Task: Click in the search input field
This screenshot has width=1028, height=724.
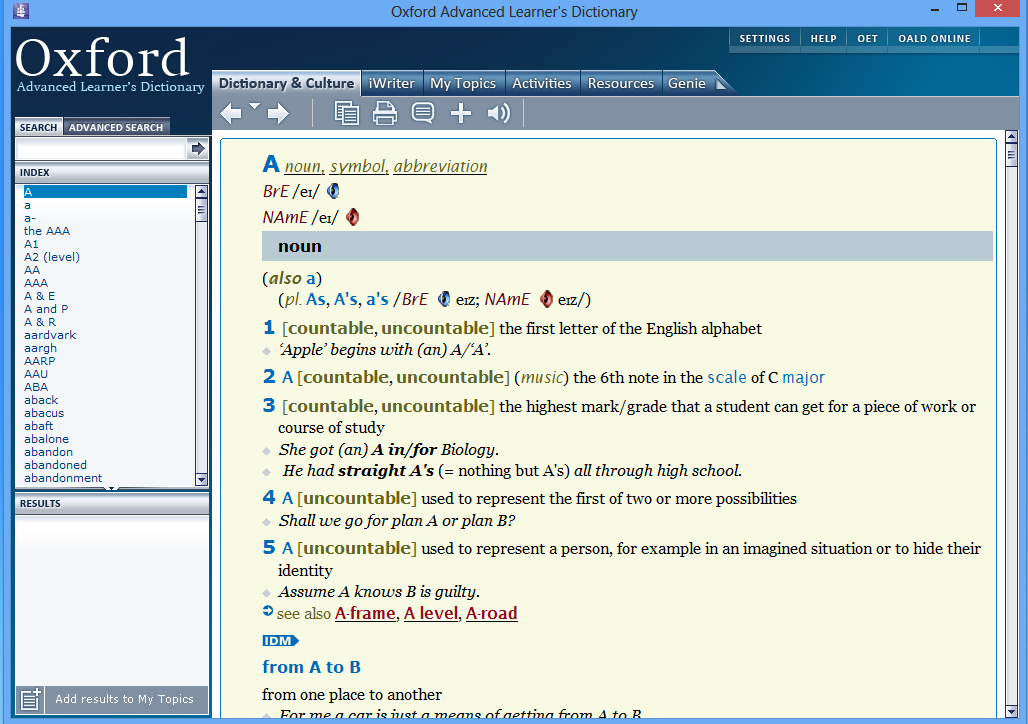Action: point(100,149)
